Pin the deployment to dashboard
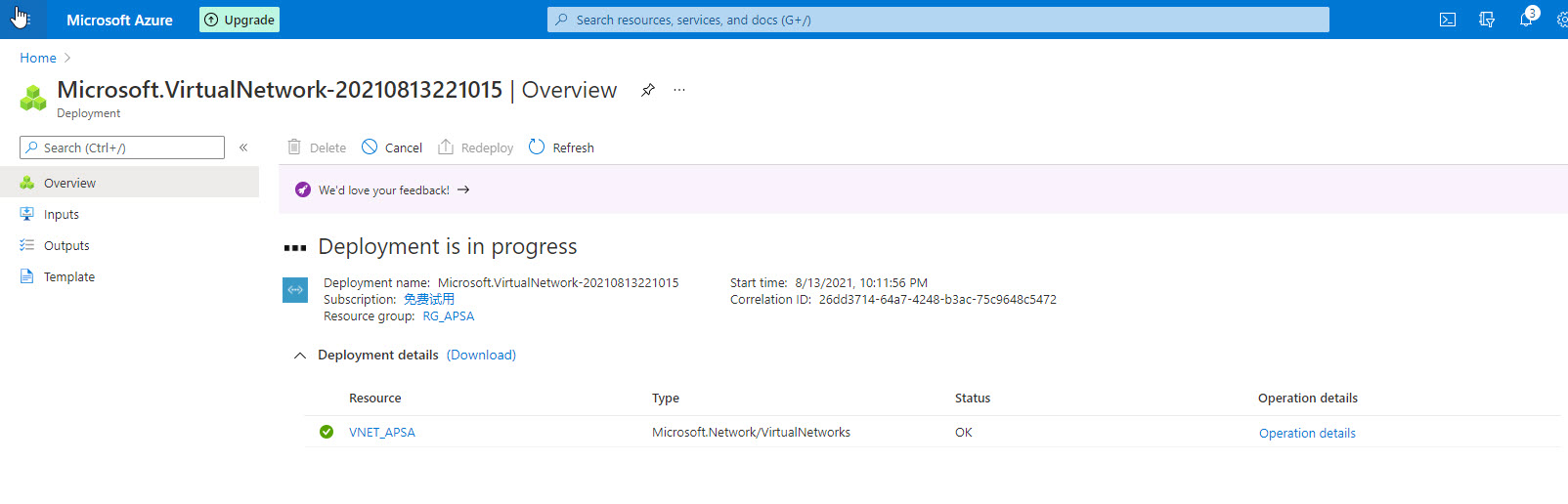Image resolution: width=1568 pixels, height=504 pixels. coord(647,90)
